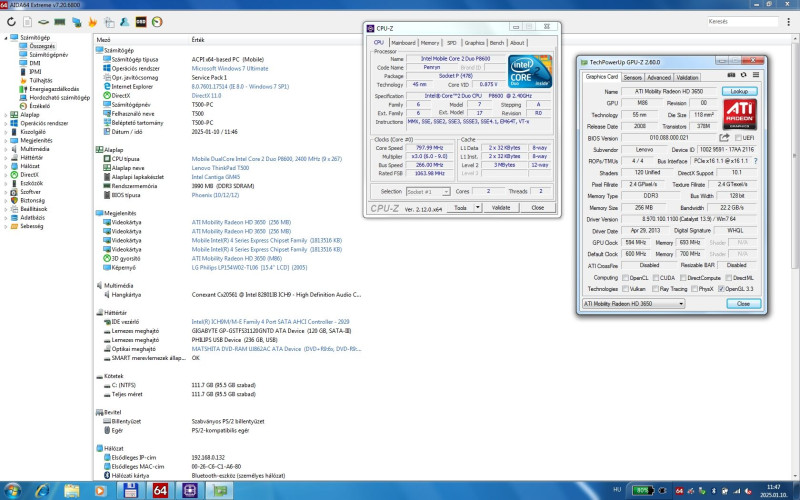Open the black OSD panel toolbar icon
The image size is (800, 500).
click(x=141, y=22)
